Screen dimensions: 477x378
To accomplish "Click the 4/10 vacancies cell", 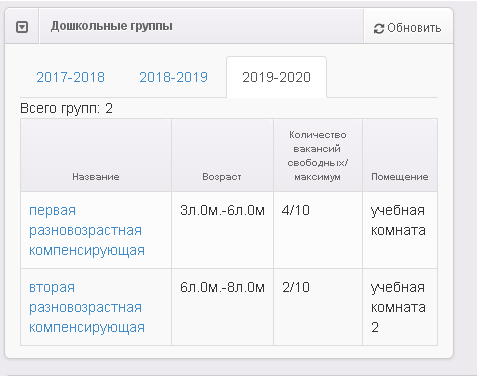I will tap(318, 230).
